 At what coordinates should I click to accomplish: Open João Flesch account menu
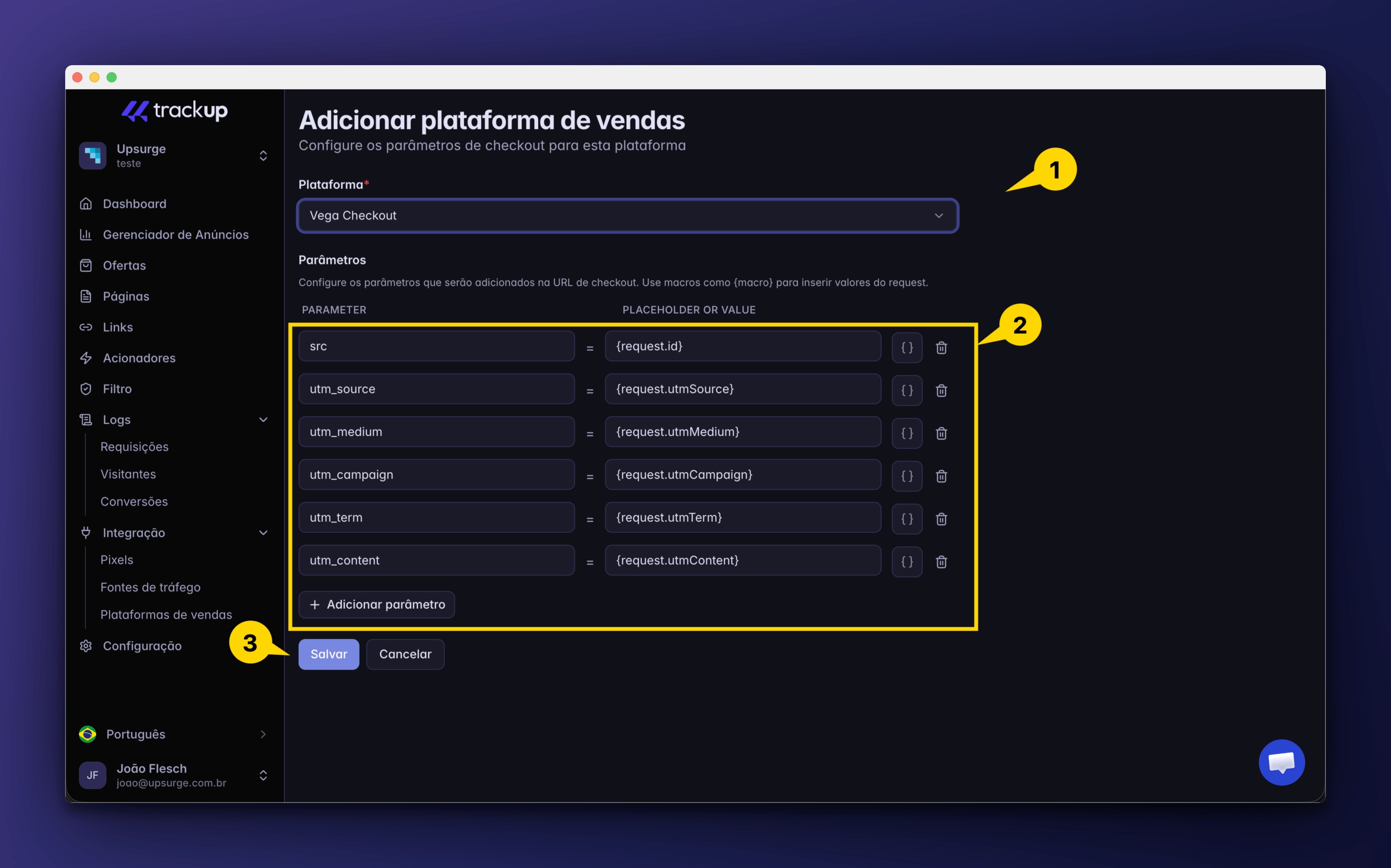pyautogui.click(x=174, y=775)
